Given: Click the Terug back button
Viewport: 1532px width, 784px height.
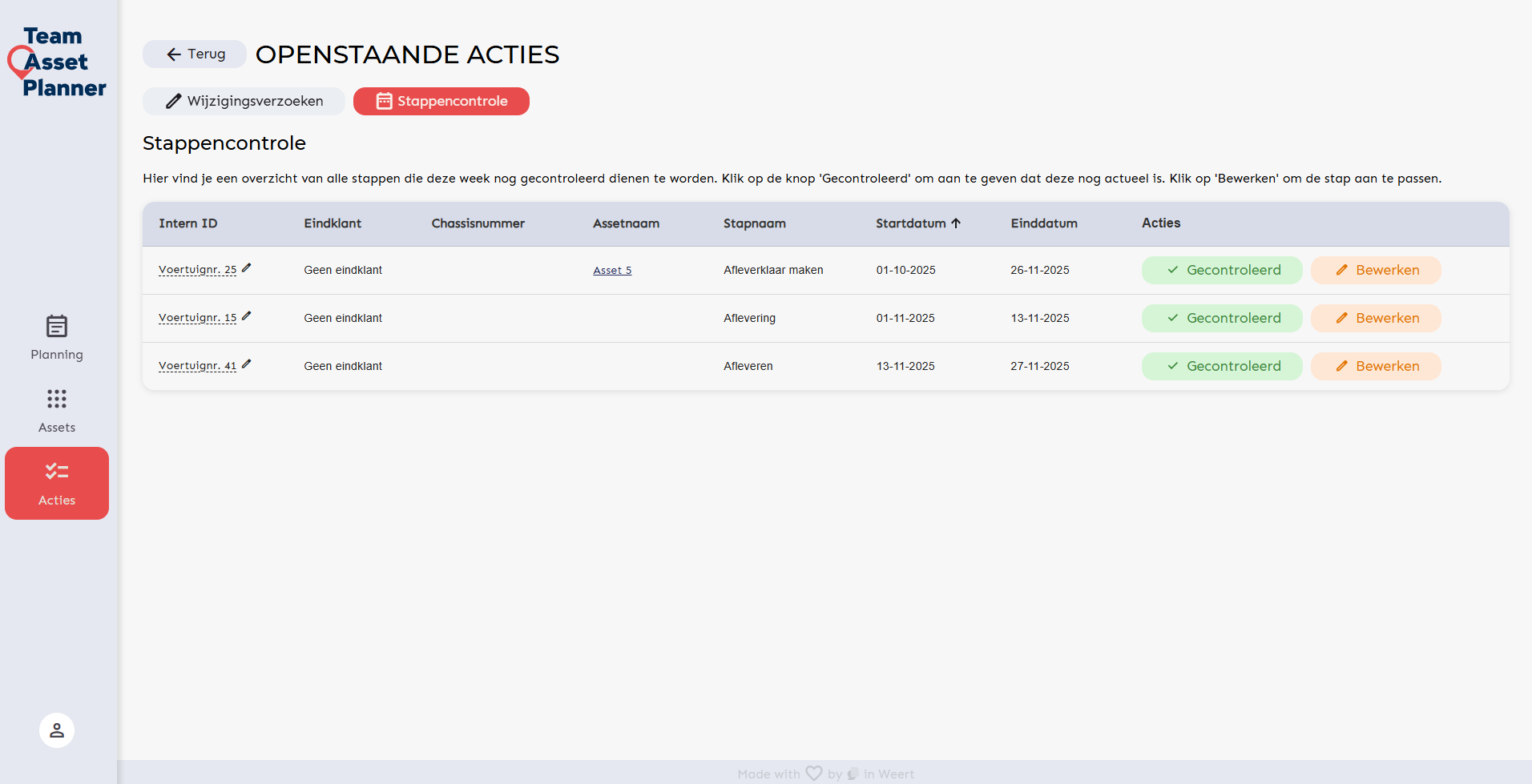Looking at the screenshot, I should tap(193, 54).
